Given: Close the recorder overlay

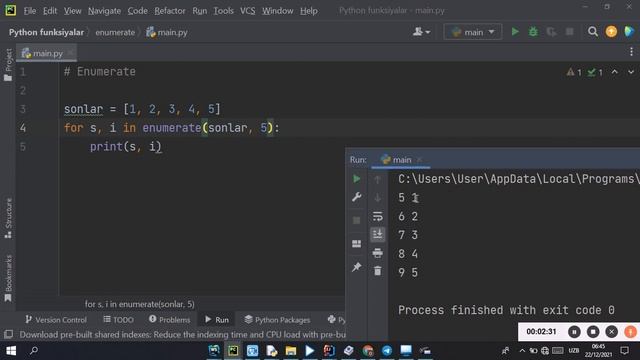Looking at the screenshot, I should click(x=611, y=332).
